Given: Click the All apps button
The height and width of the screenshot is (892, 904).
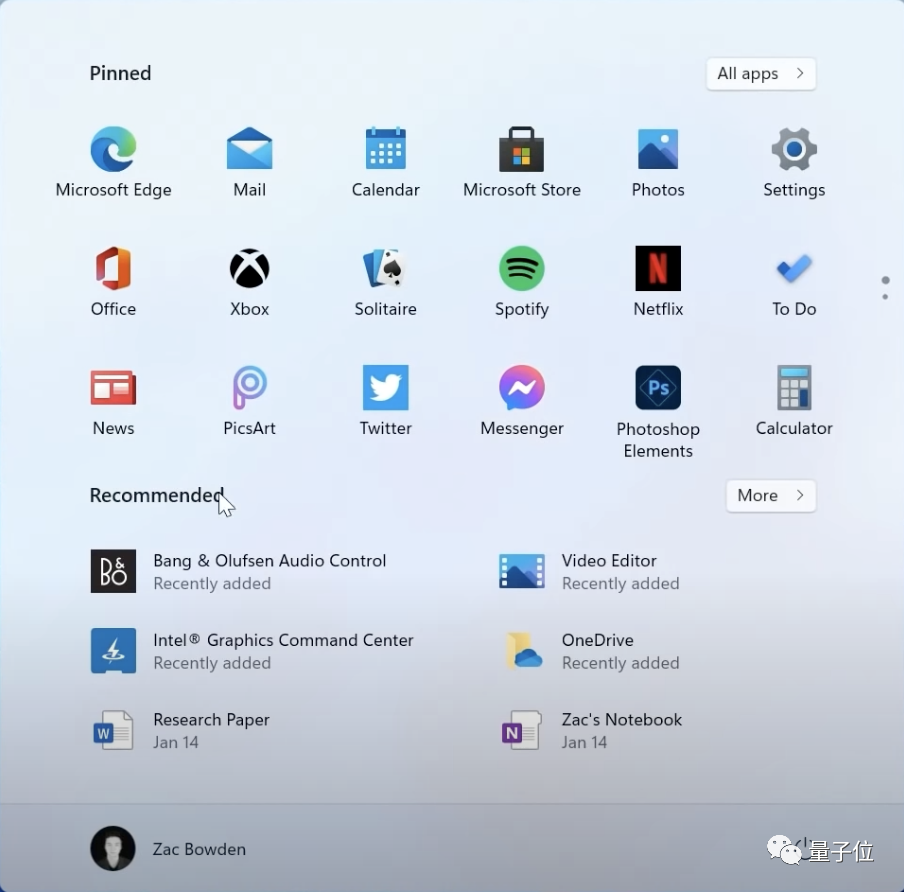Looking at the screenshot, I should [x=761, y=74].
